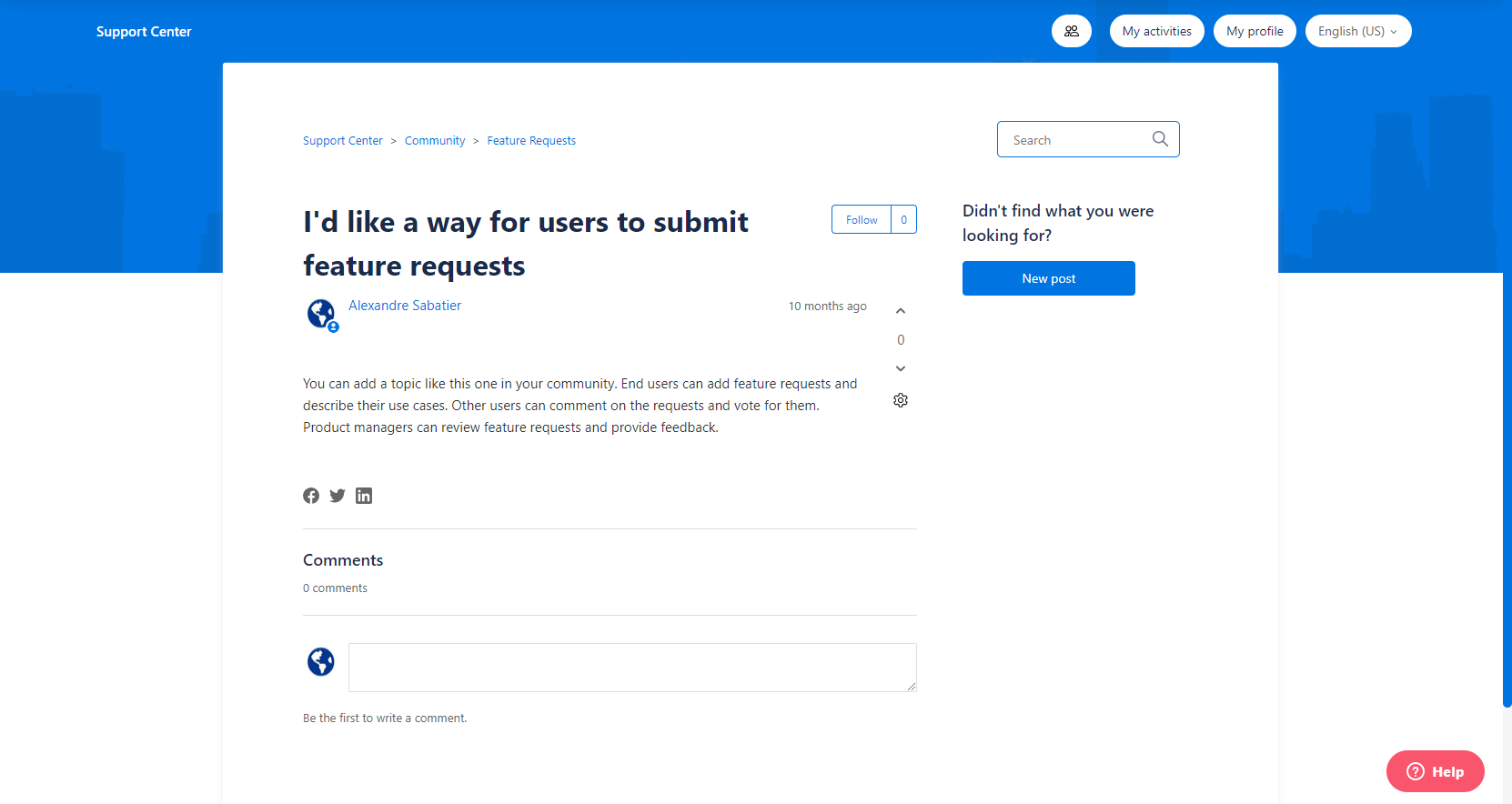This screenshot has width=1512, height=804.
Task: Click Alexandre Sabatier's avatar image
Action: [321, 314]
